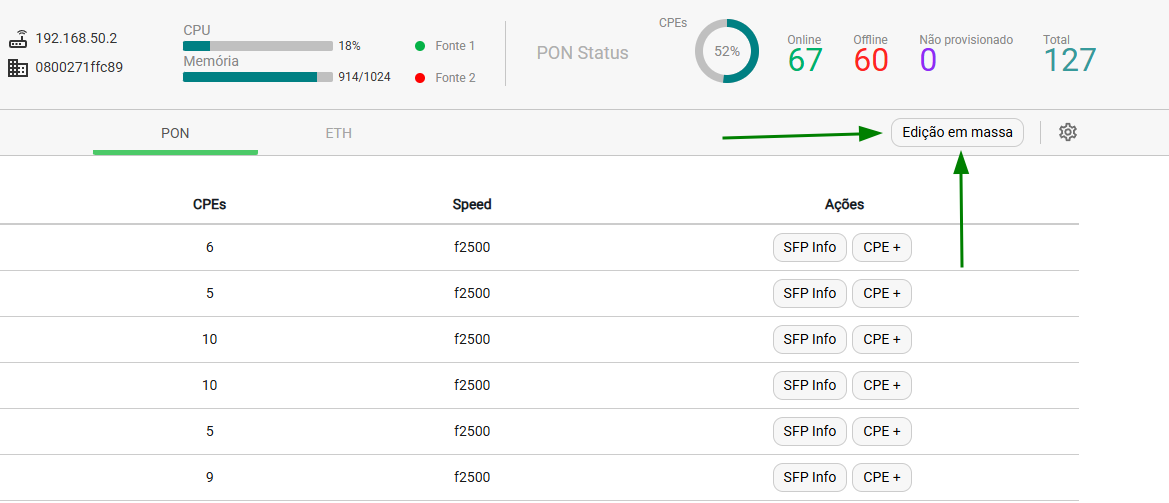This screenshot has width=1169, height=503.
Task: Click the Online count 67
Action: 805,60
